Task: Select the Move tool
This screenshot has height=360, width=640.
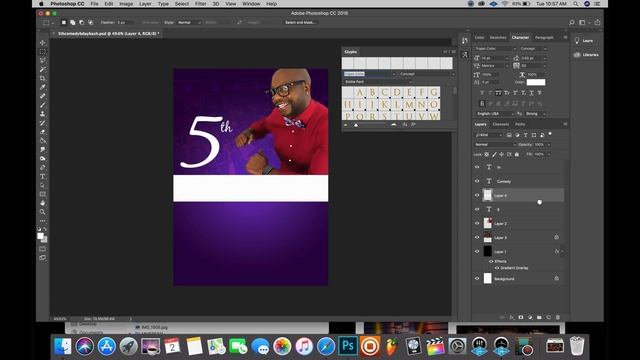Action: [42, 42]
